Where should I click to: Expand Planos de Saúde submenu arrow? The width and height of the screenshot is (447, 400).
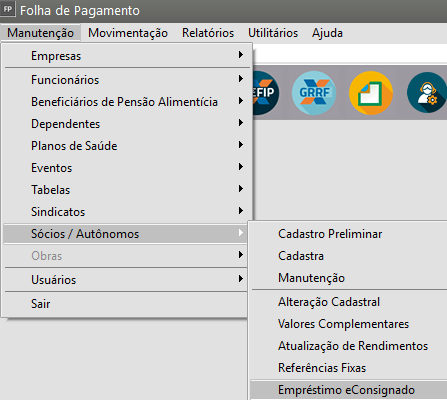[x=241, y=145]
